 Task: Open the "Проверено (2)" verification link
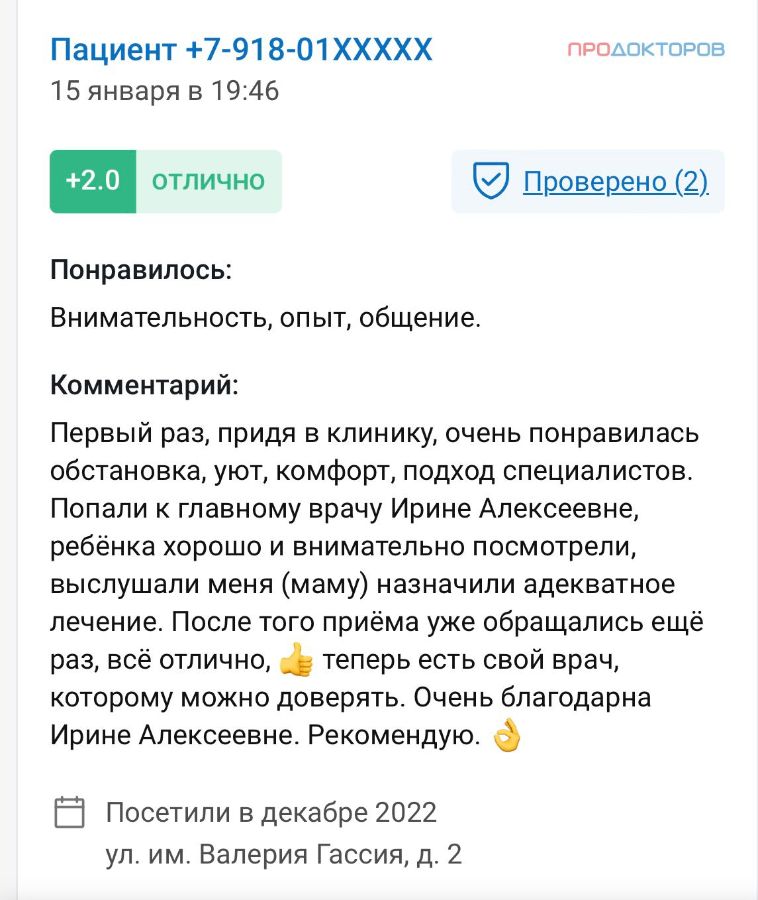[x=615, y=181]
